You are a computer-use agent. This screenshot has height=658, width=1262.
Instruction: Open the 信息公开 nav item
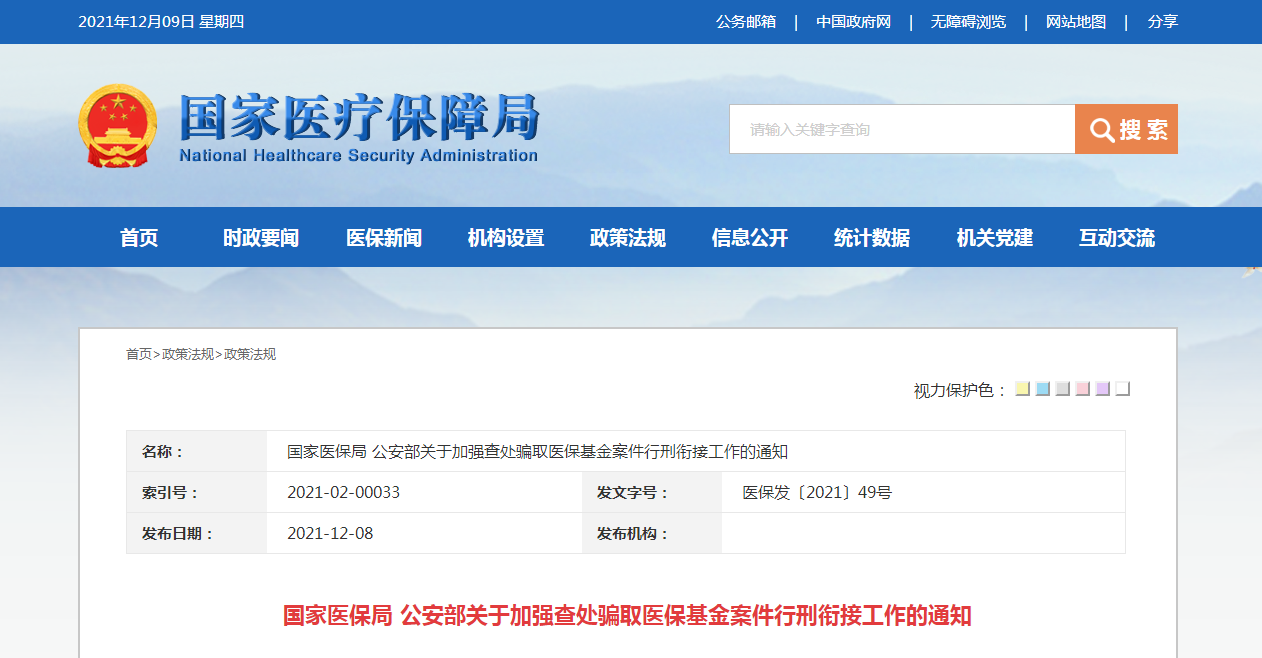[750, 237]
